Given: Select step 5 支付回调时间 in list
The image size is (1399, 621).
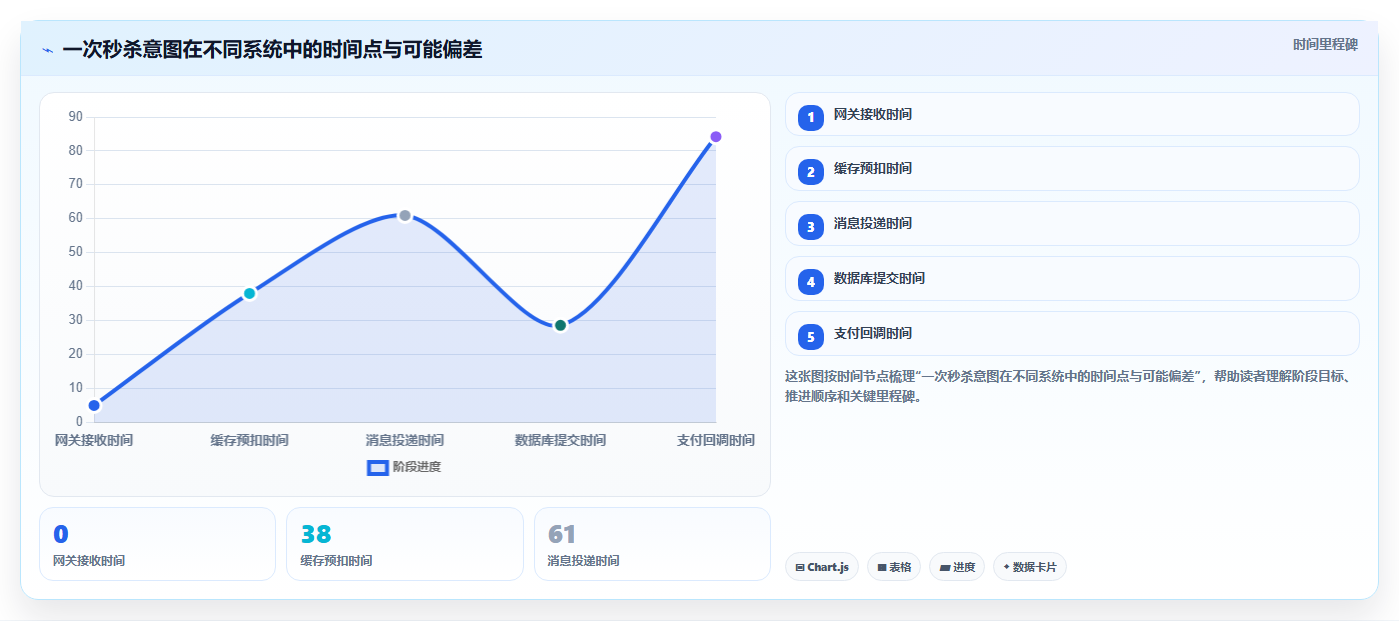Looking at the screenshot, I should (x=1072, y=333).
